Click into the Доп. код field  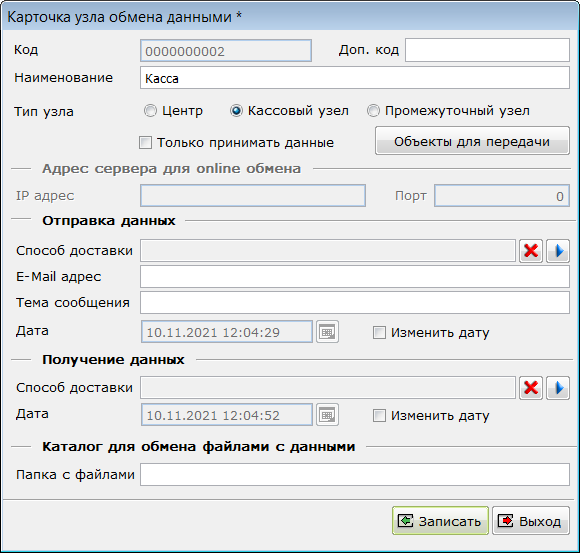click(488, 50)
